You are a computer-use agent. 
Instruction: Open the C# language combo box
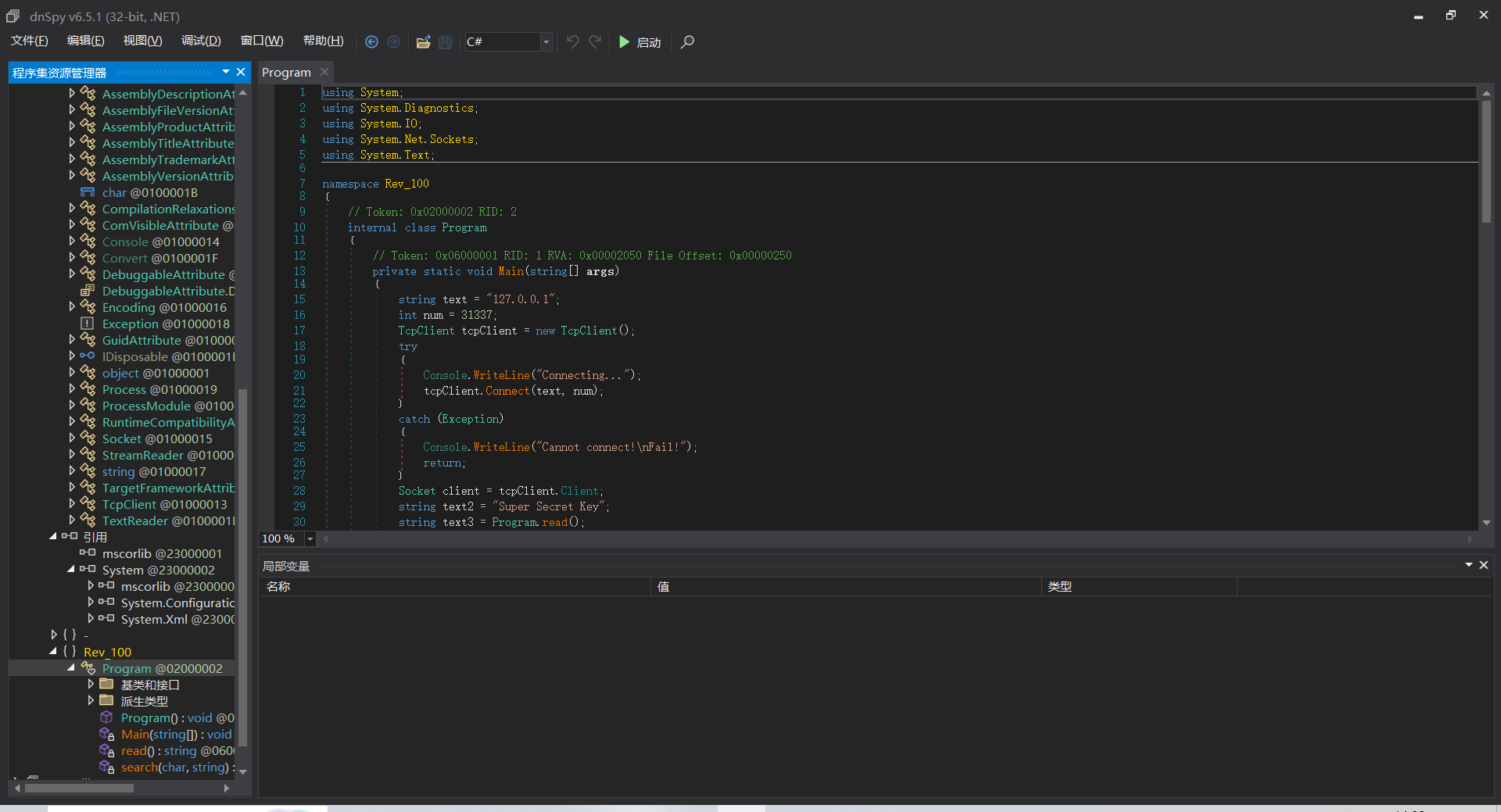point(508,42)
